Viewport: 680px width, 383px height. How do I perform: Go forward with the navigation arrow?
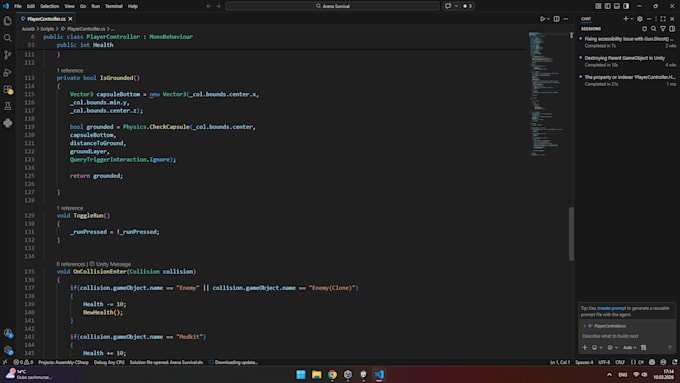click(218, 6)
